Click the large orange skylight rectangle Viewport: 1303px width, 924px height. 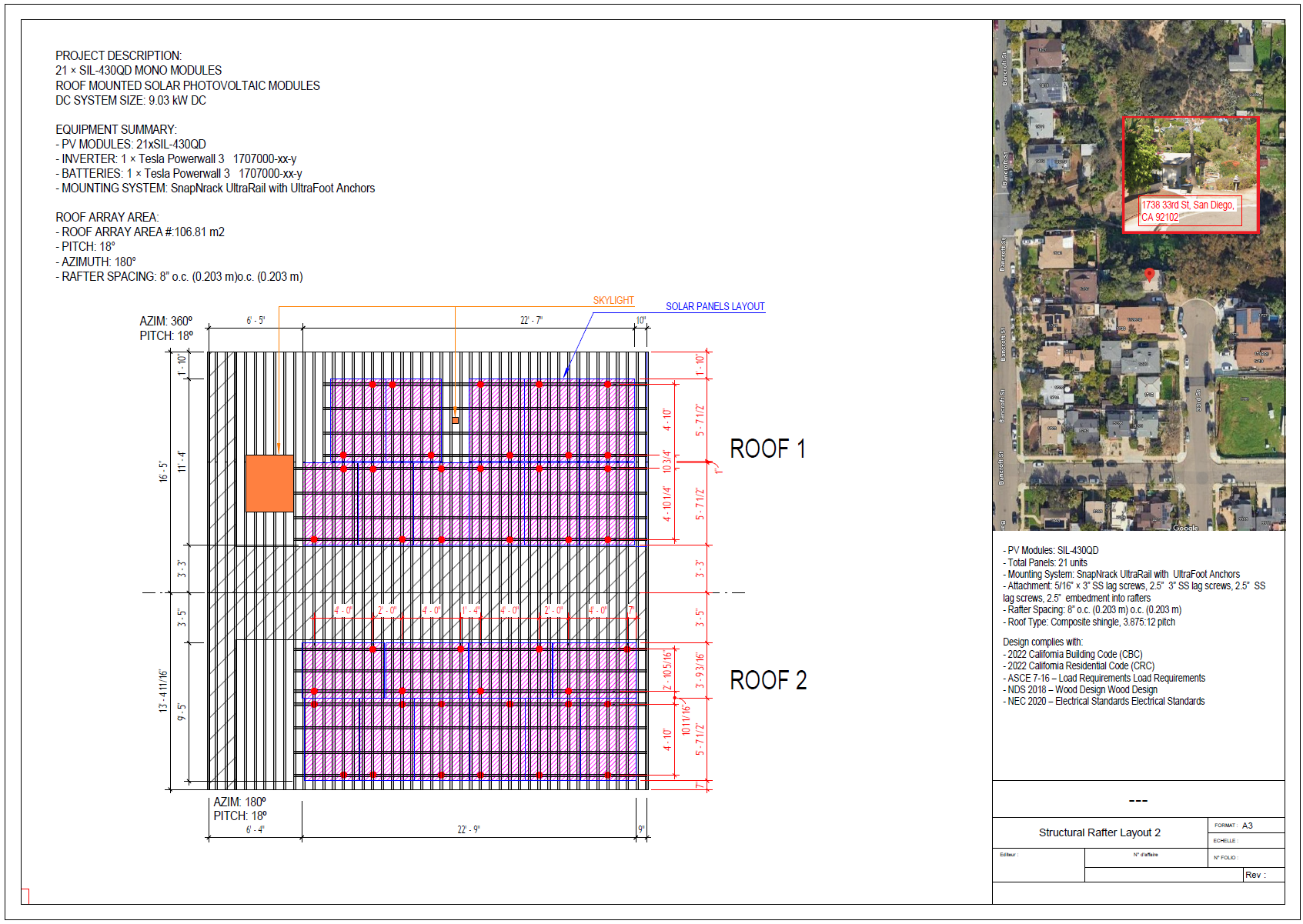coord(269,483)
